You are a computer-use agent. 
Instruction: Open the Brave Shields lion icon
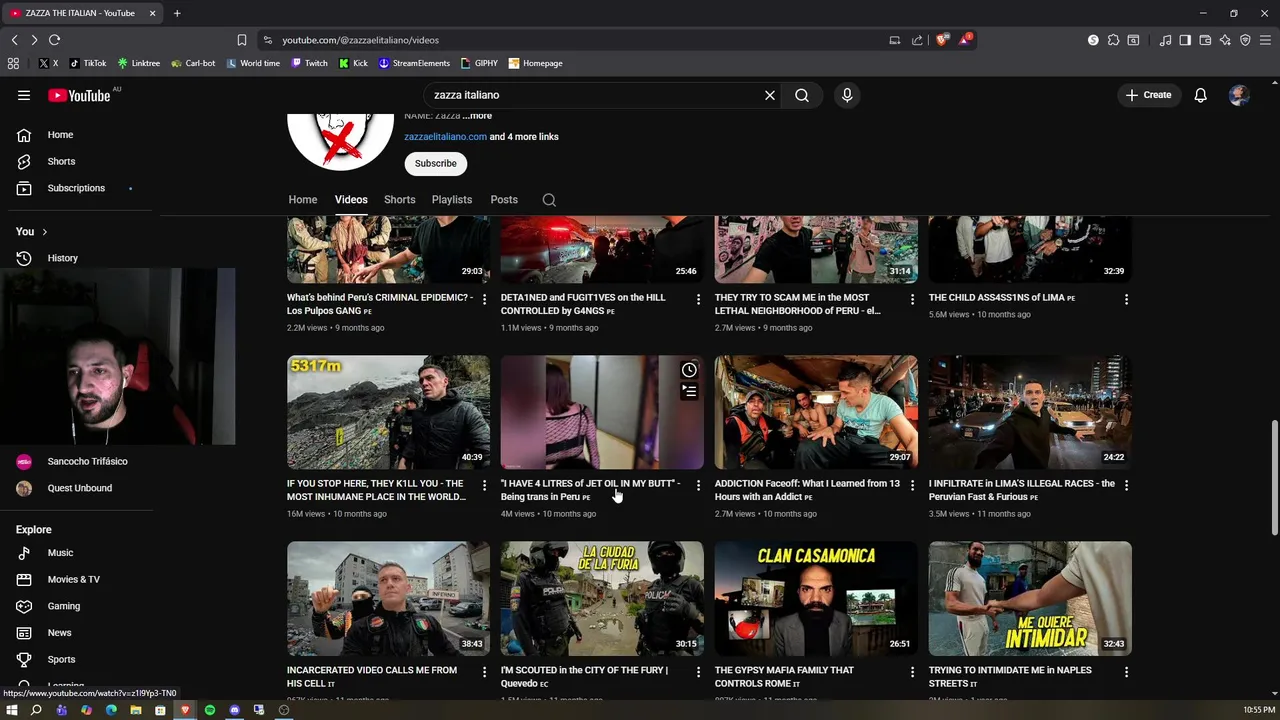[x=941, y=40]
